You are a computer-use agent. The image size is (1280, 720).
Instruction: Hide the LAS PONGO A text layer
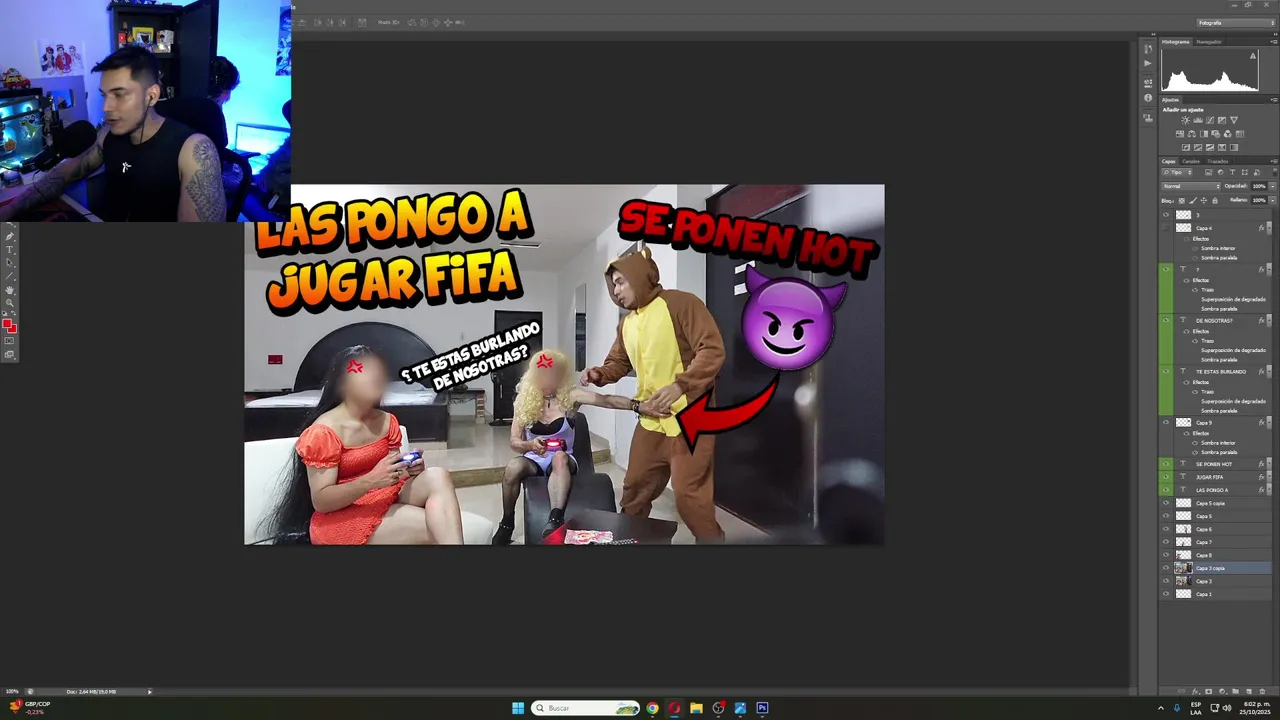pyautogui.click(x=1165, y=490)
